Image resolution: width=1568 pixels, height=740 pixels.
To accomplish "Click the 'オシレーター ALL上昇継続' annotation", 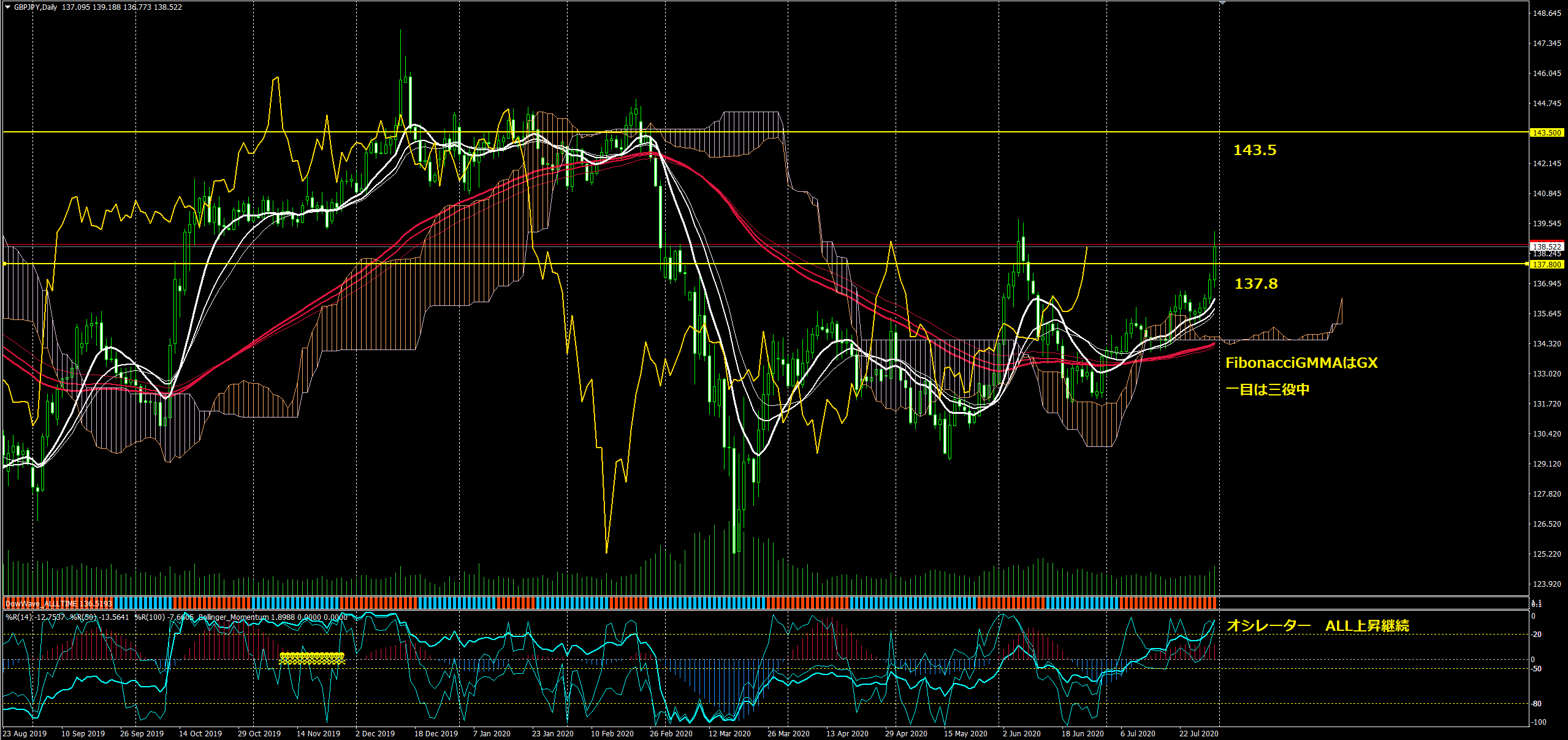I will (x=1317, y=626).
